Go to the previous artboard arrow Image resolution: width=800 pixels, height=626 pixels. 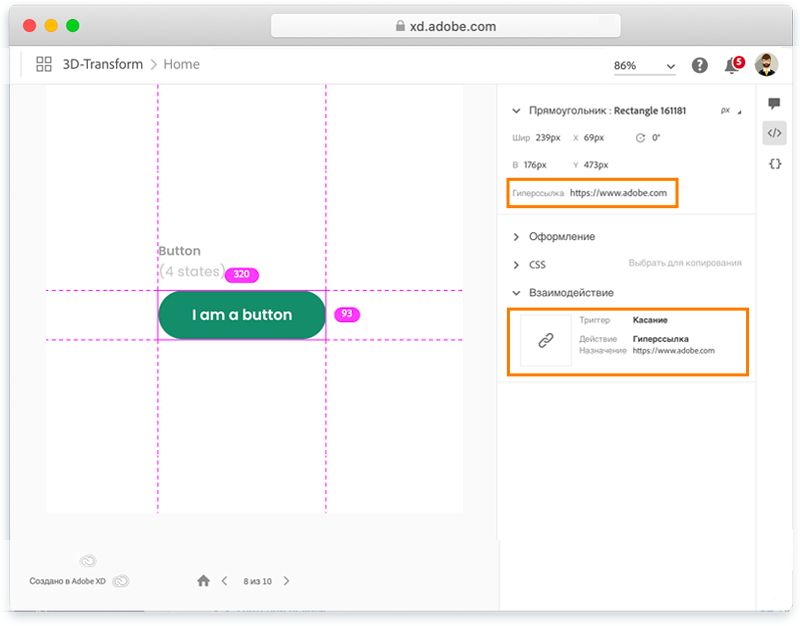[224, 580]
